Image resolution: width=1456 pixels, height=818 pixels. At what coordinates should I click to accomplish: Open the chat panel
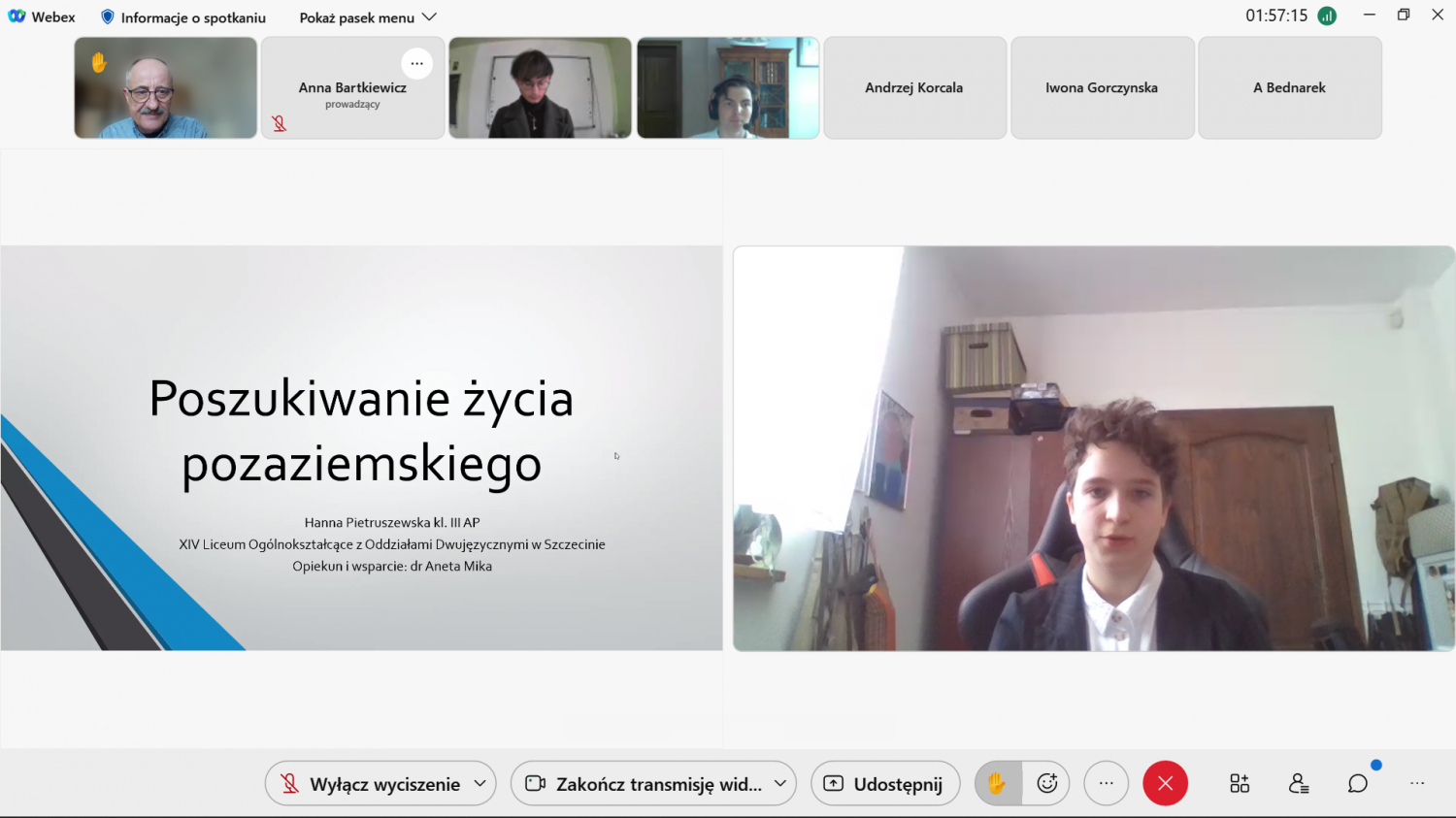(x=1357, y=783)
